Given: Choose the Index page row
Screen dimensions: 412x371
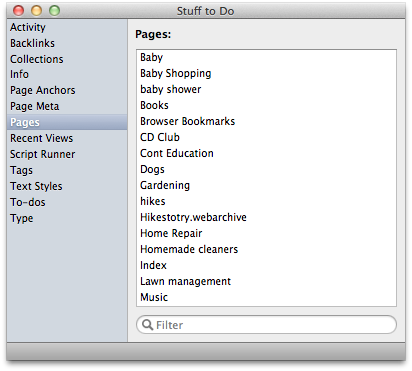Looking at the screenshot, I should (x=266, y=265).
